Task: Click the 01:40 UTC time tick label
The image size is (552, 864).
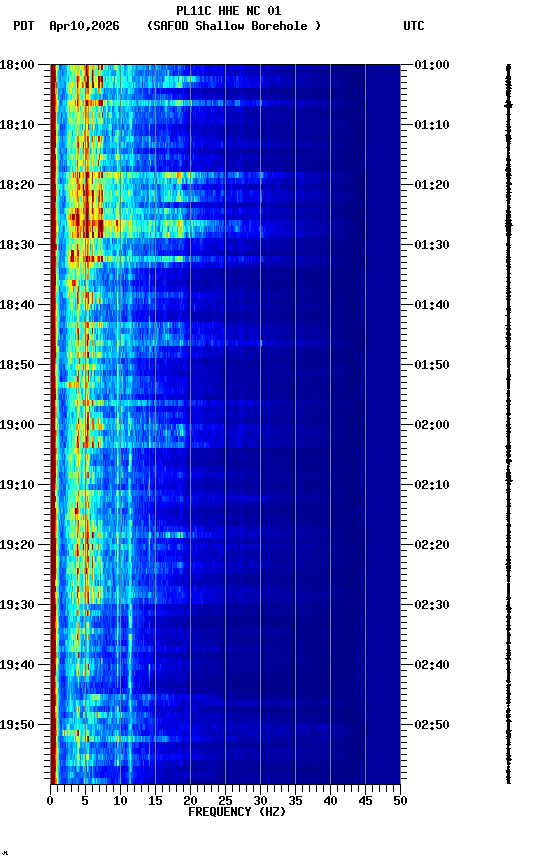Action: click(432, 305)
